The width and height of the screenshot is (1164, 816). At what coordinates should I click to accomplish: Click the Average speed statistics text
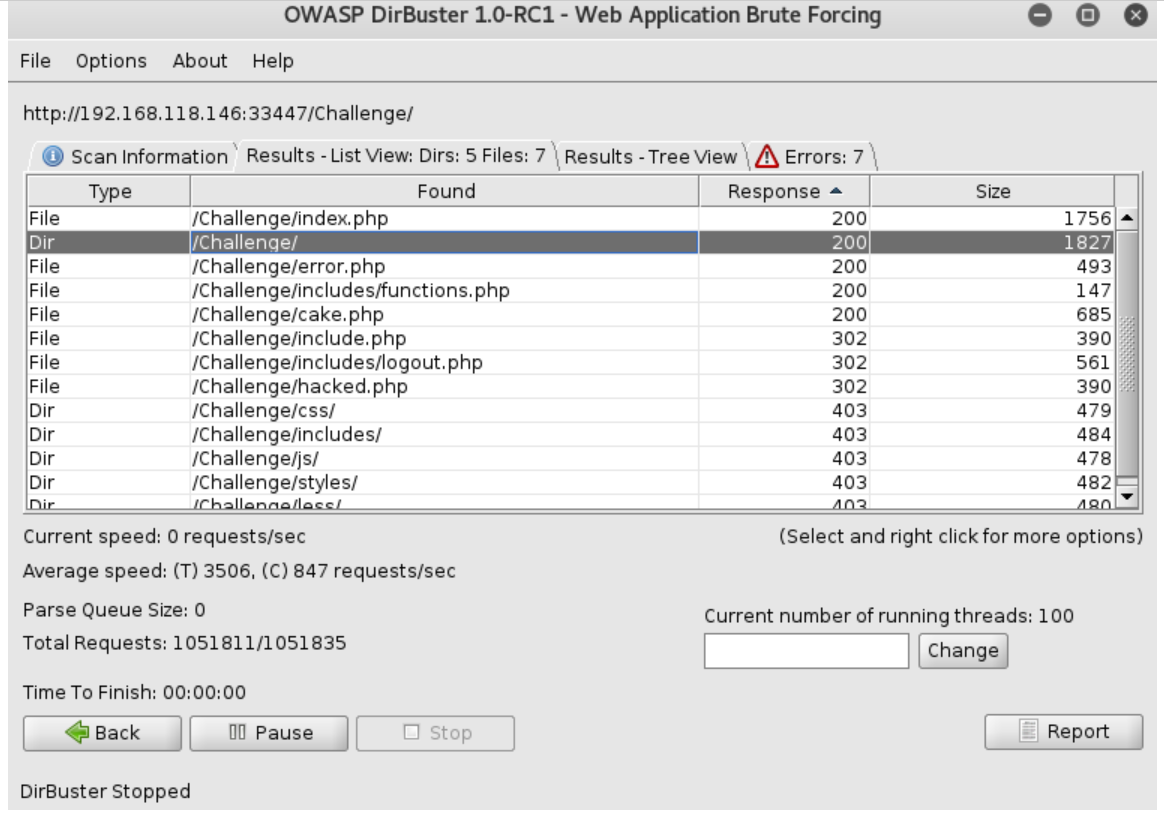[x=239, y=571]
